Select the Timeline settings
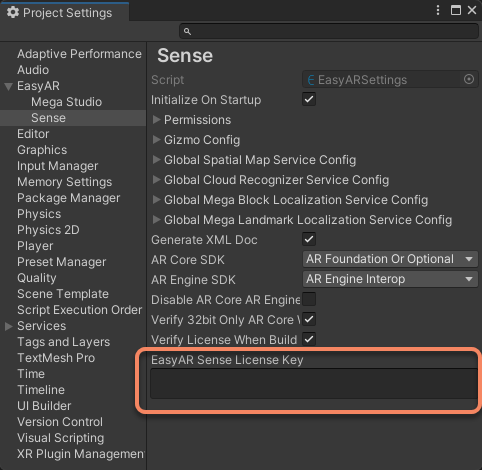Viewport: 482px width, 470px height. (x=41, y=390)
